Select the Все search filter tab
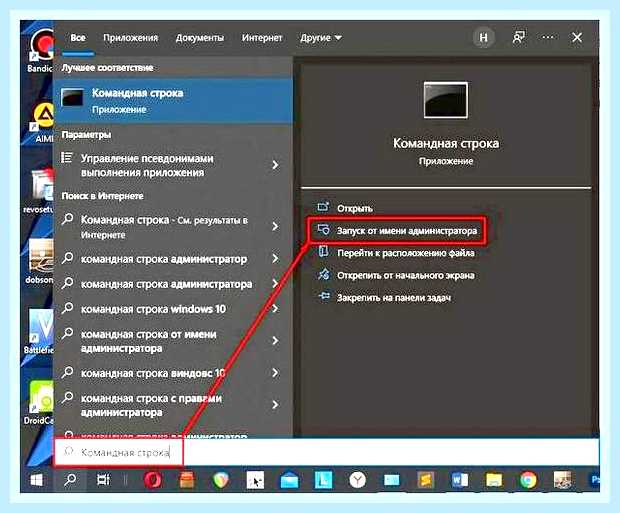The width and height of the screenshot is (620, 513). (78, 38)
